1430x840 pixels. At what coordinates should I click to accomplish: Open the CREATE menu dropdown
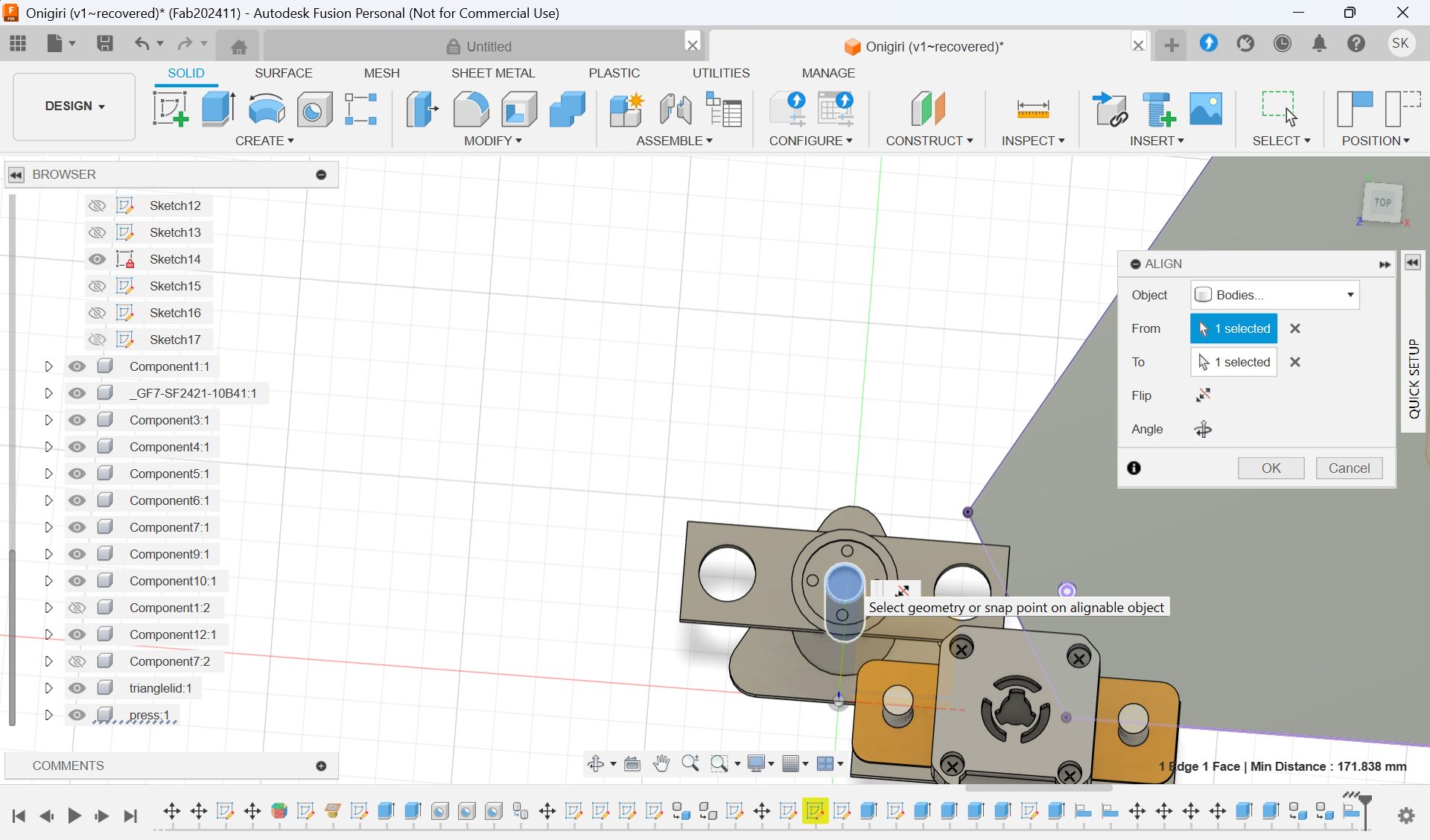[264, 141]
